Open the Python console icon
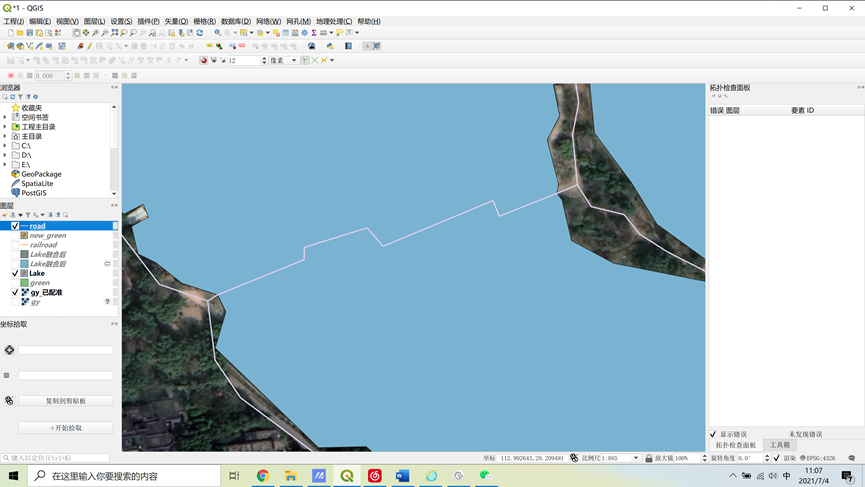Screen dimensions: 865x487 pyautogui.click(x=330, y=46)
